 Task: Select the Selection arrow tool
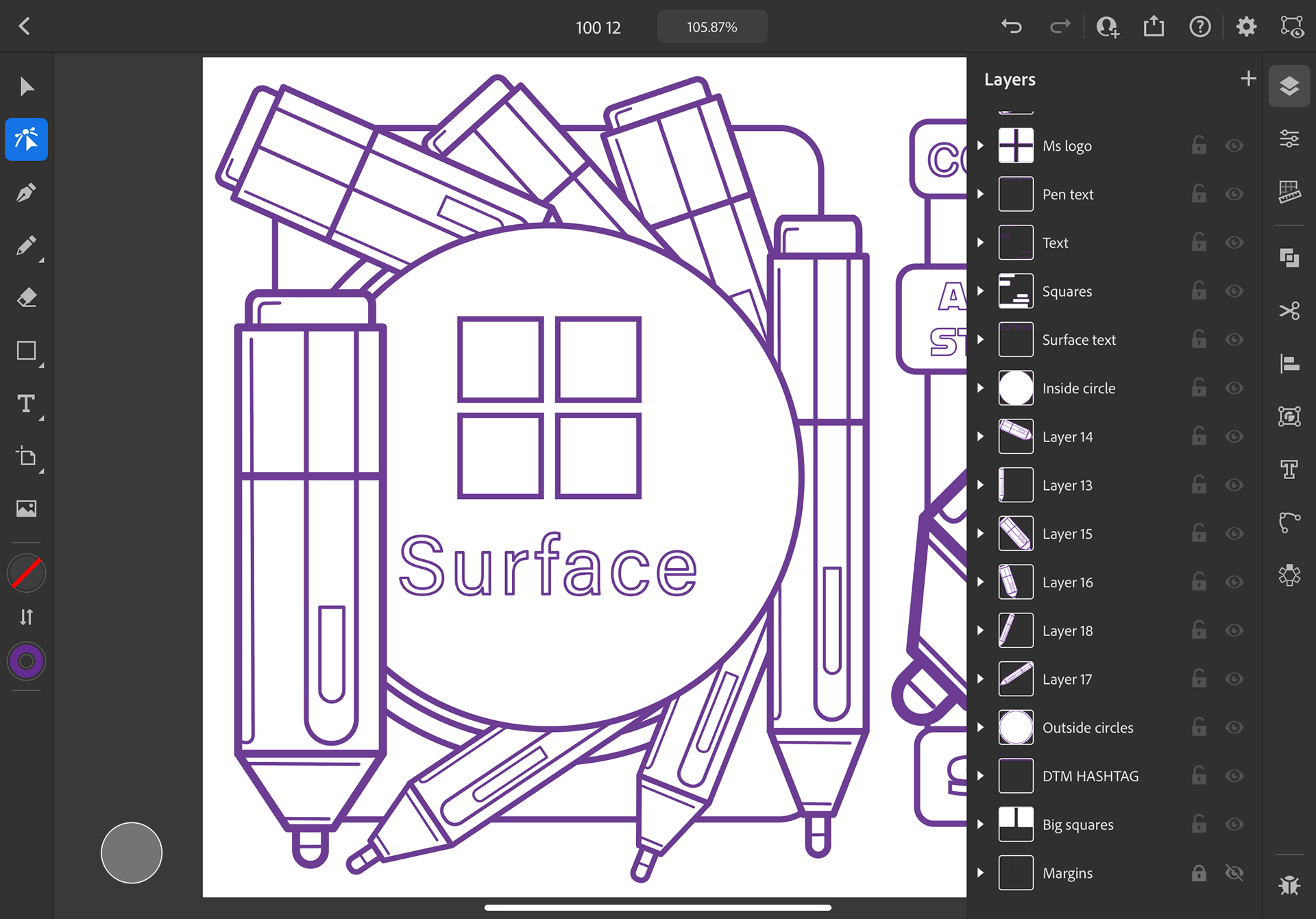click(26, 87)
